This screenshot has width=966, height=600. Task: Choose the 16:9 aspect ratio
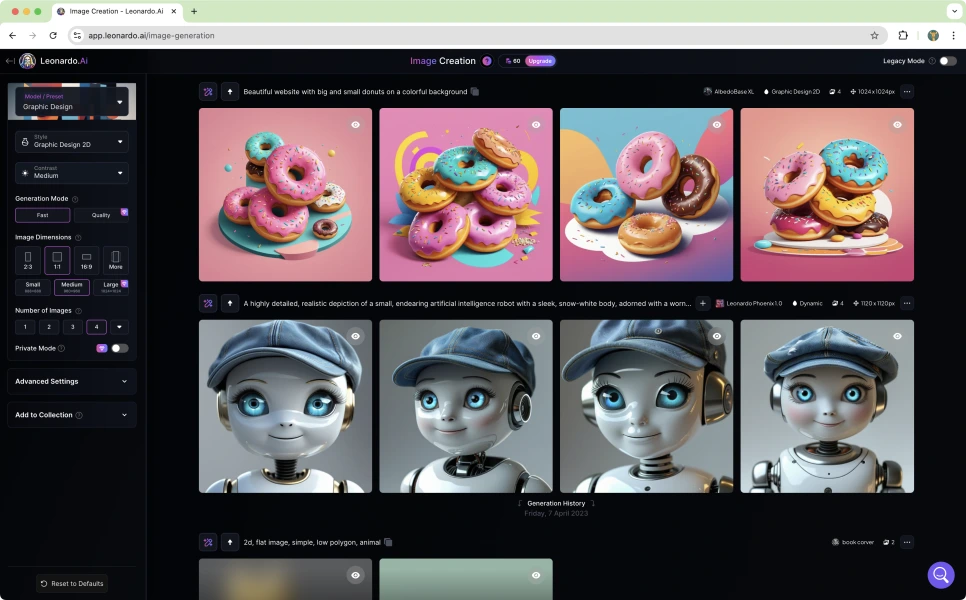tap(86, 260)
